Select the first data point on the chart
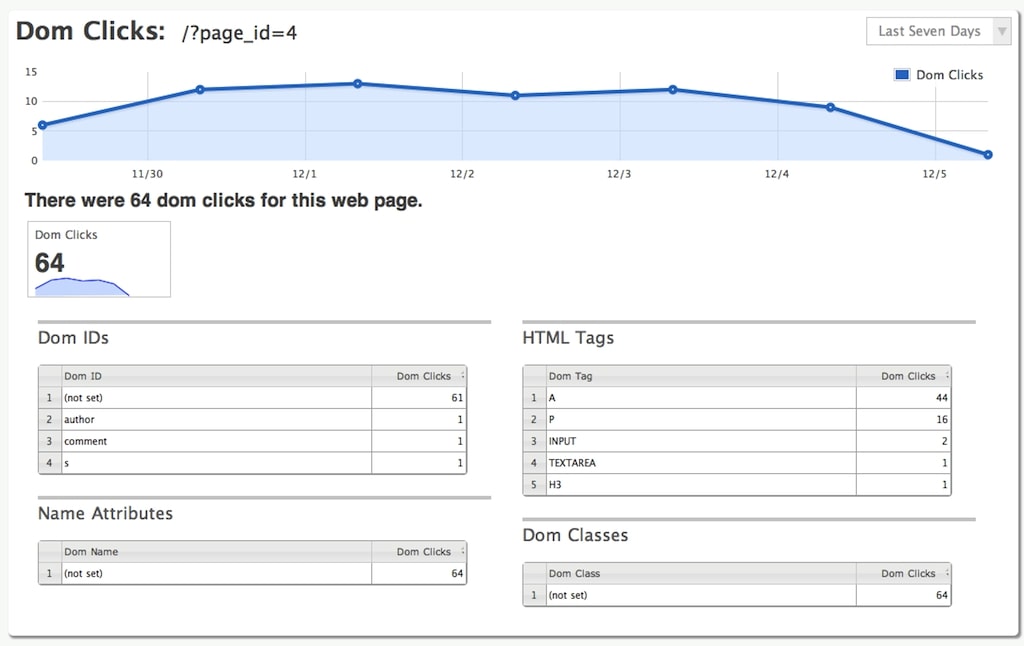This screenshot has width=1024, height=646. [x=42, y=125]
